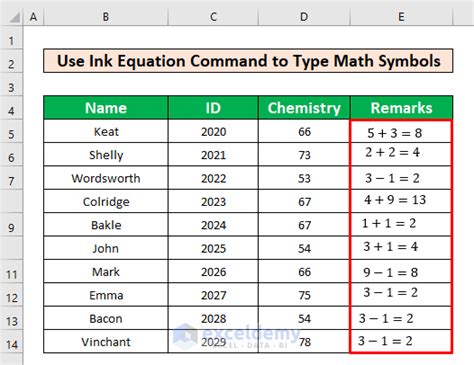Select Emma's Chemistry score 75
Viewport: 474px width, 365px height.
pos(304,295)
